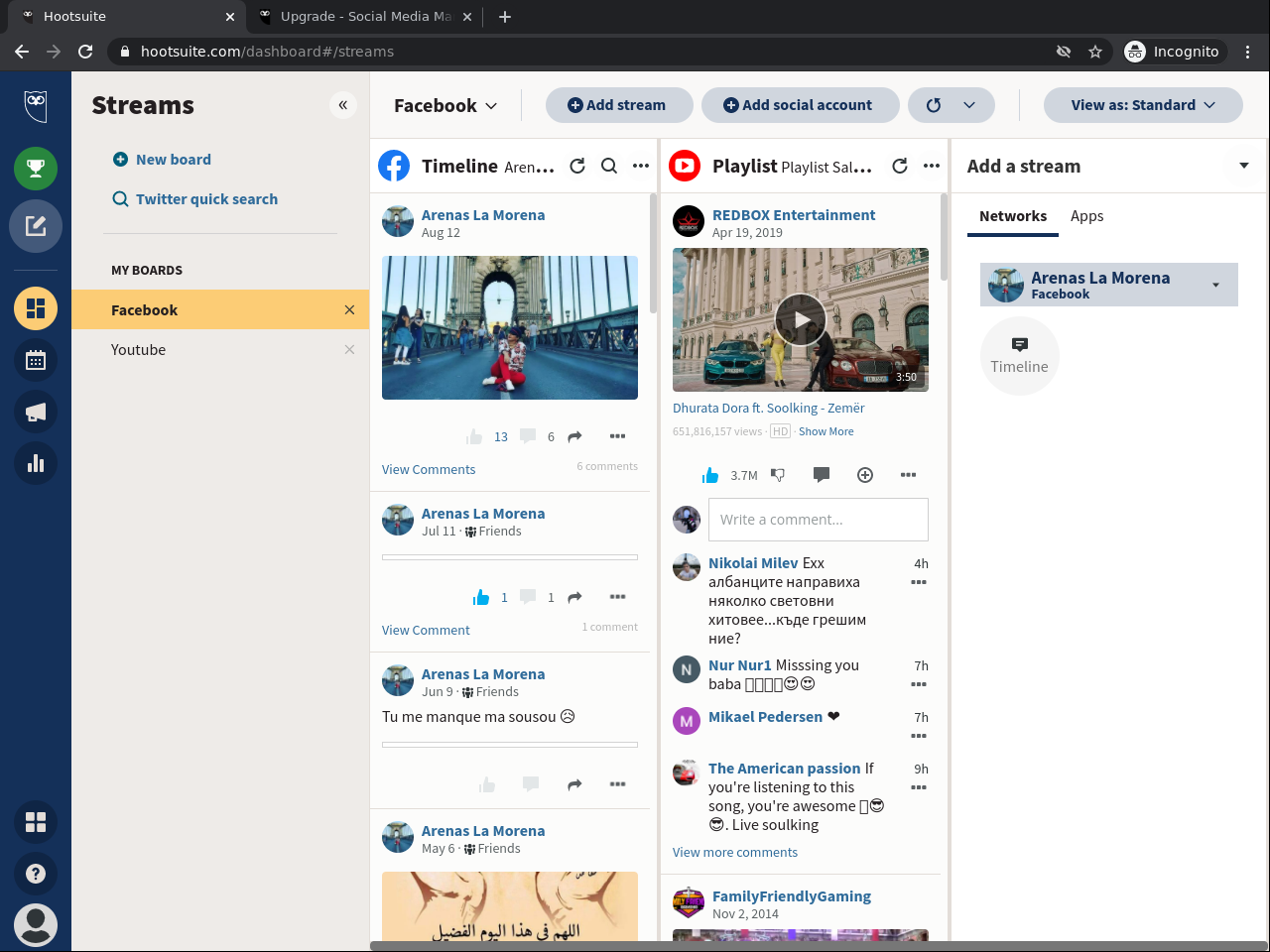Open the profile avatar in sidebar
1270x952 pixels.
[36, 925]
